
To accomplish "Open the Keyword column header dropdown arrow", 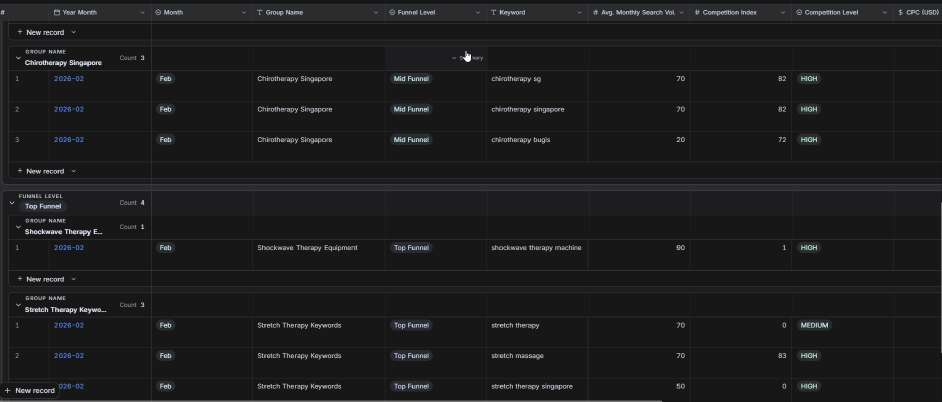I will click(580, 13).
